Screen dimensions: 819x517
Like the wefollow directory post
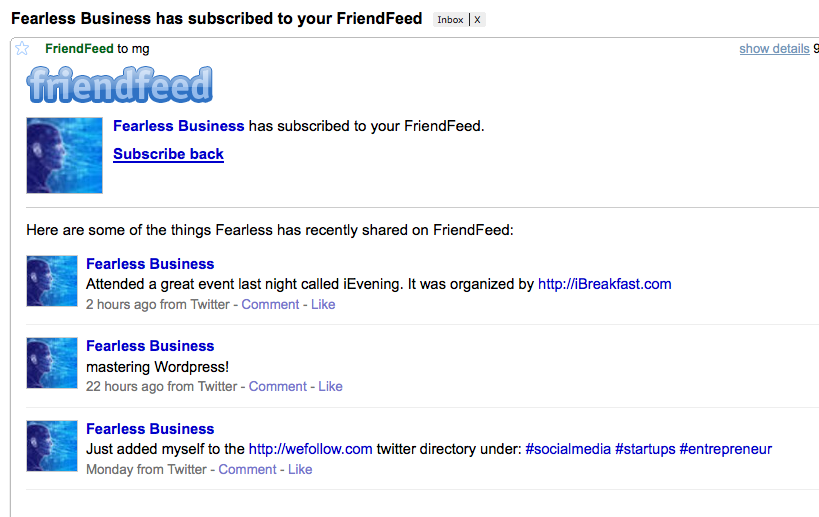pyautogui.click(x=300, y=469)
